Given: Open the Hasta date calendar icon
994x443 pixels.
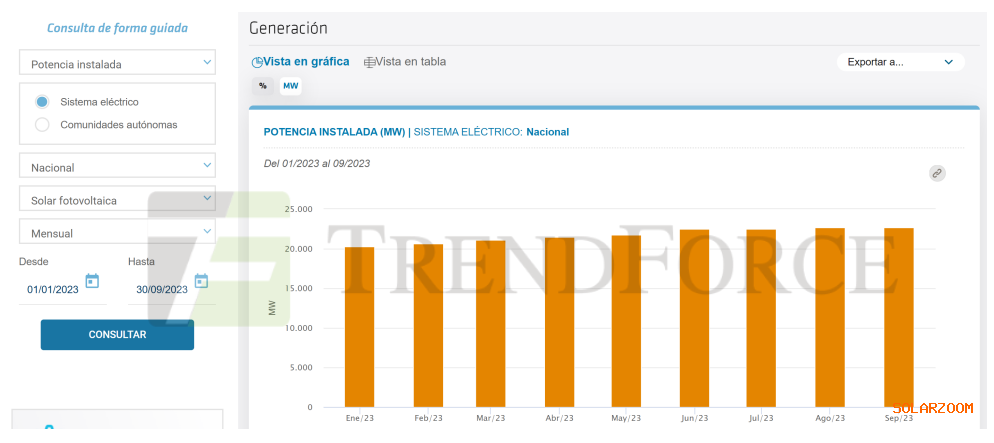Looking at the screenshot, I should [201, 281].
